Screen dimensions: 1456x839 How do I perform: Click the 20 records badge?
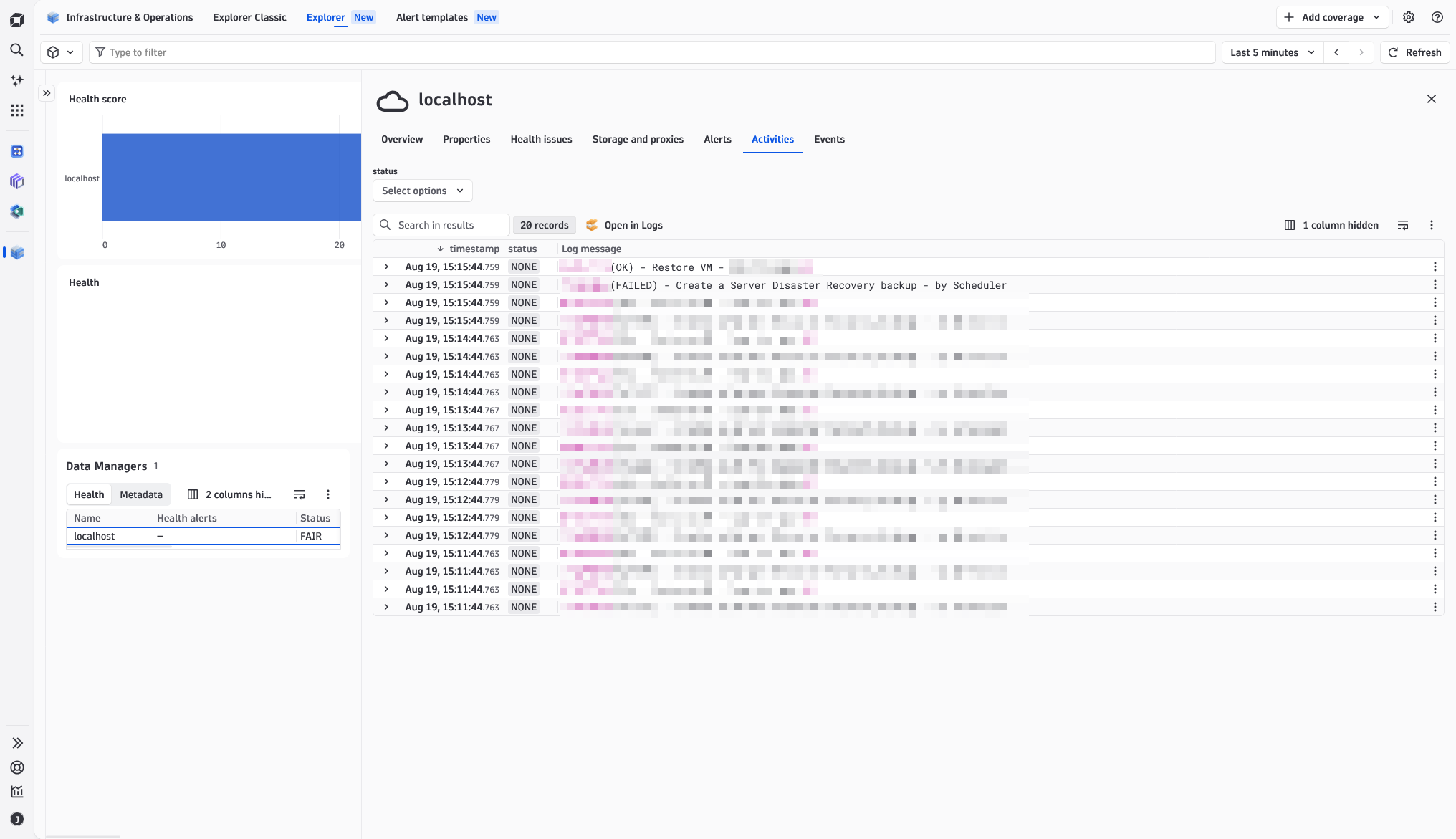click(544, 225)
